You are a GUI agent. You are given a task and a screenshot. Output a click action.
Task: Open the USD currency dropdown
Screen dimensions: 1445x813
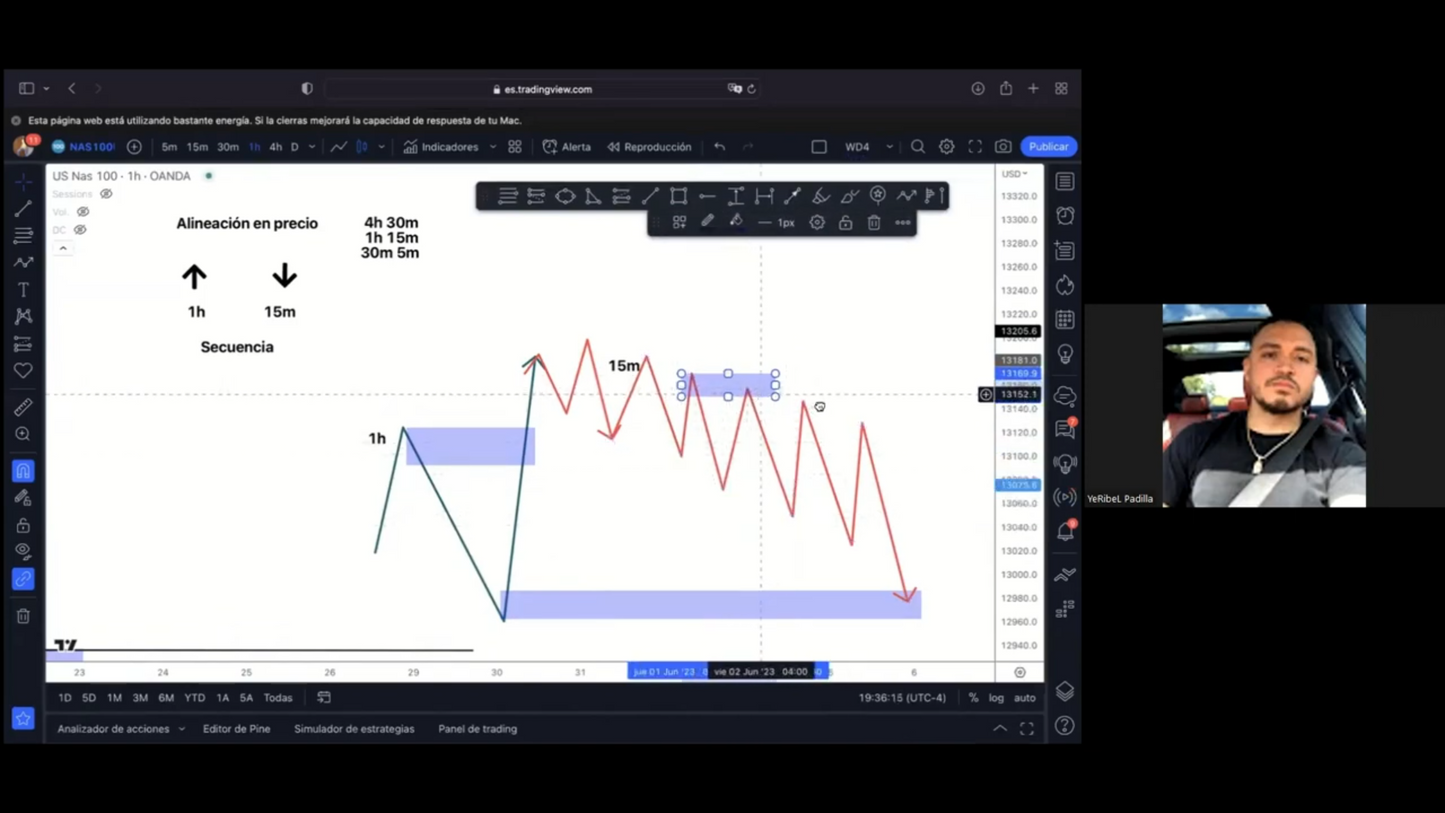[1014, 174]
